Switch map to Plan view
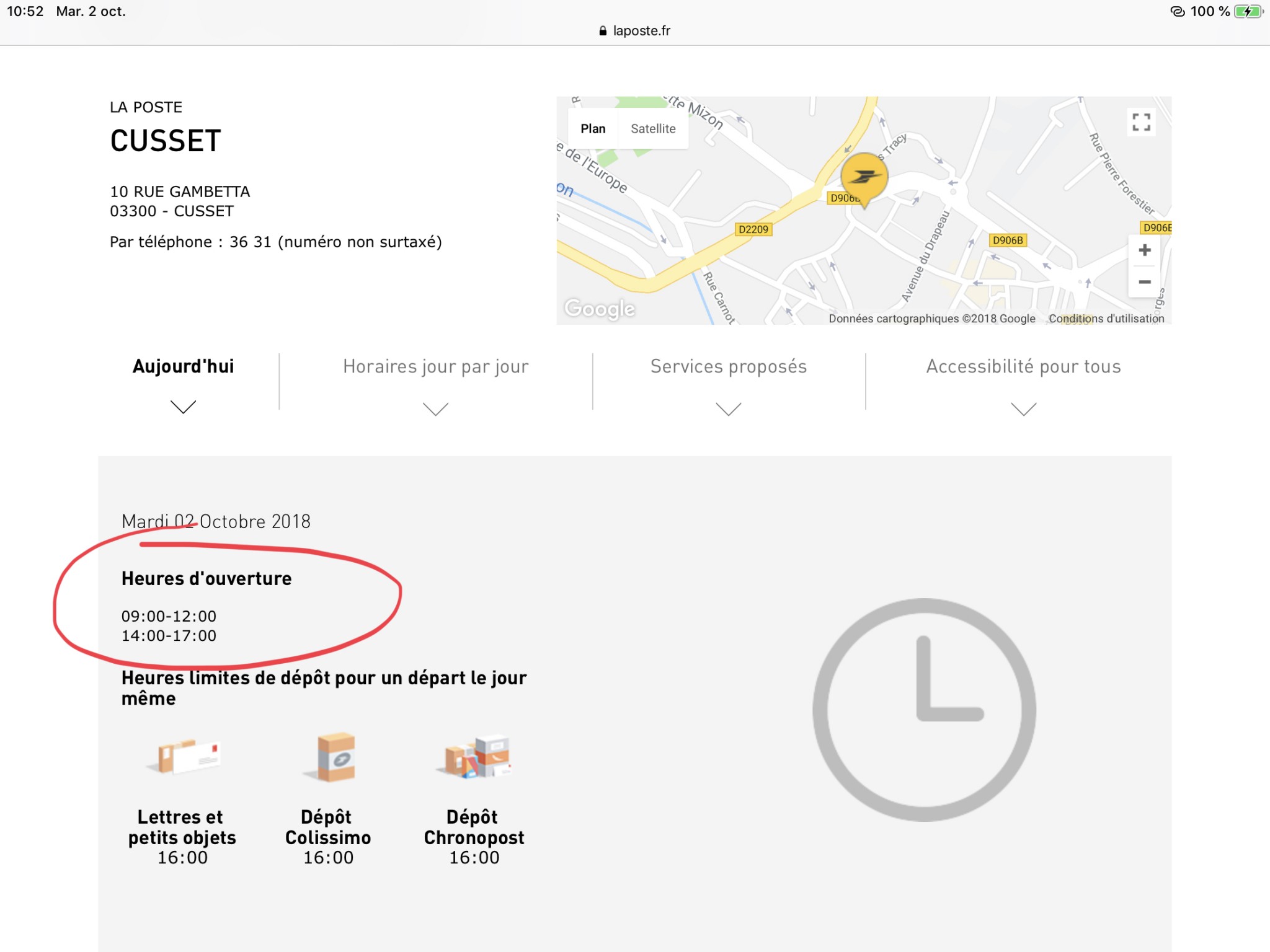Image resolution: width=1270 pixels, height=952 pixels. point(593,129)
